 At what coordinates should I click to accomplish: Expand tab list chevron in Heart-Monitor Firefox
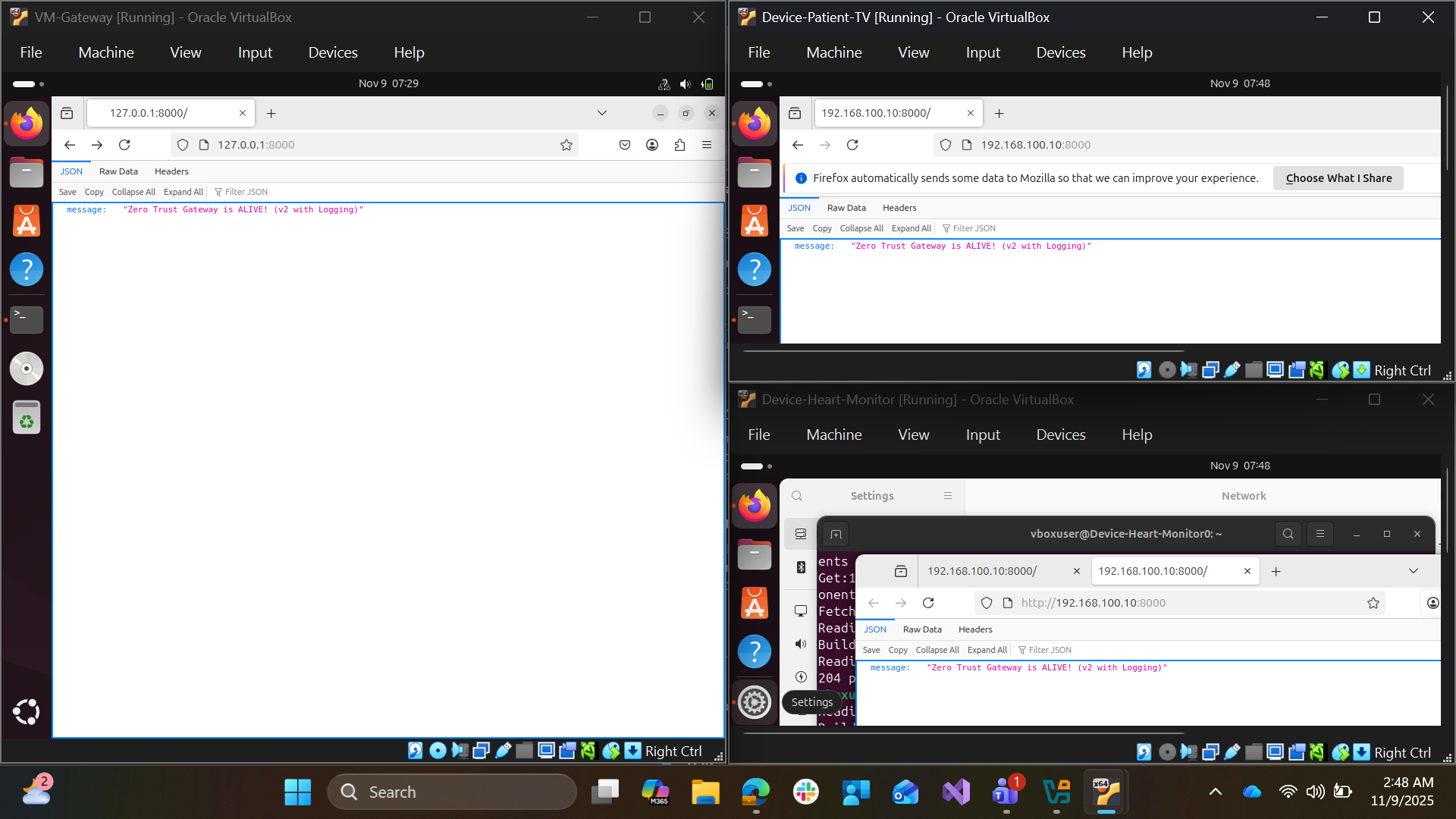[1413, 571]
